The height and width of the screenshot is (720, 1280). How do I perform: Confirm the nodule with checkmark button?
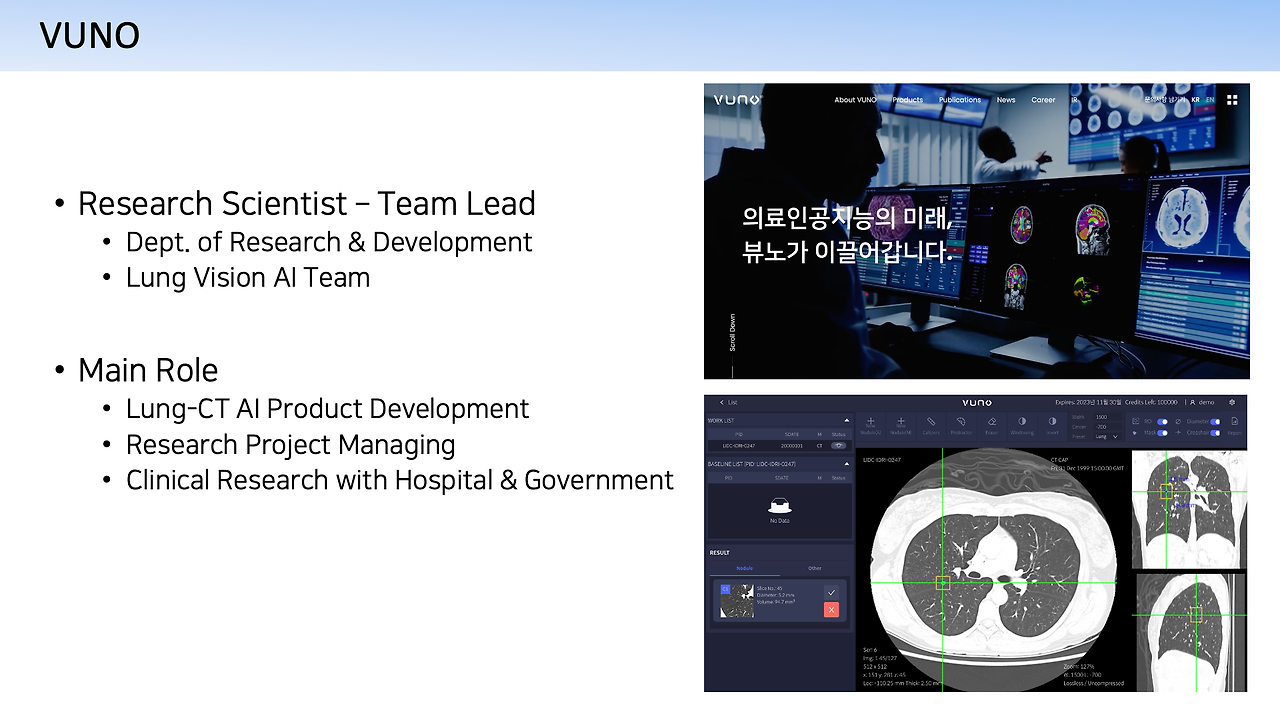[x=831, y=592]
